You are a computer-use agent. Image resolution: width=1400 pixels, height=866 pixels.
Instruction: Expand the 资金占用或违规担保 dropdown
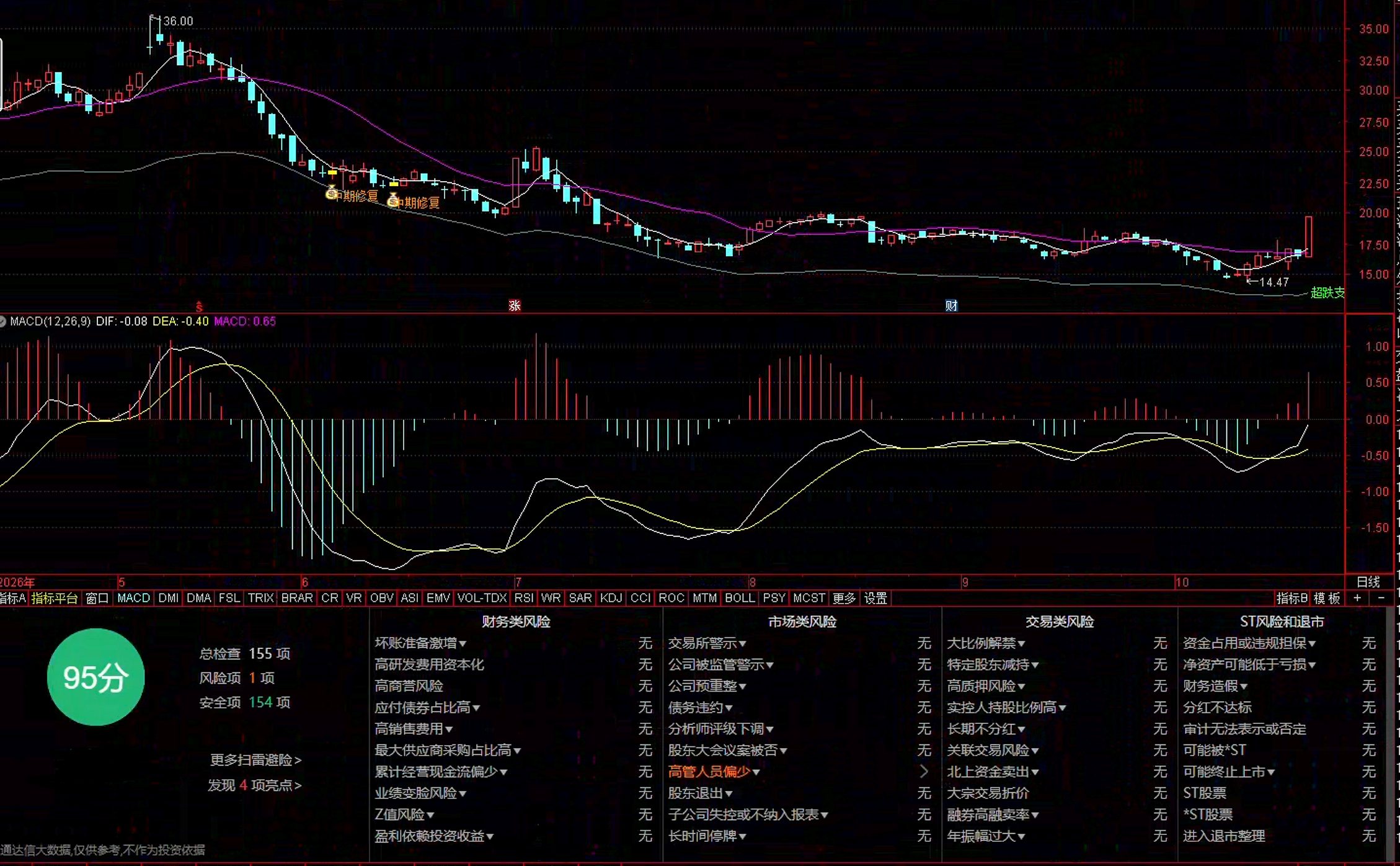[x=1249, y=643]
